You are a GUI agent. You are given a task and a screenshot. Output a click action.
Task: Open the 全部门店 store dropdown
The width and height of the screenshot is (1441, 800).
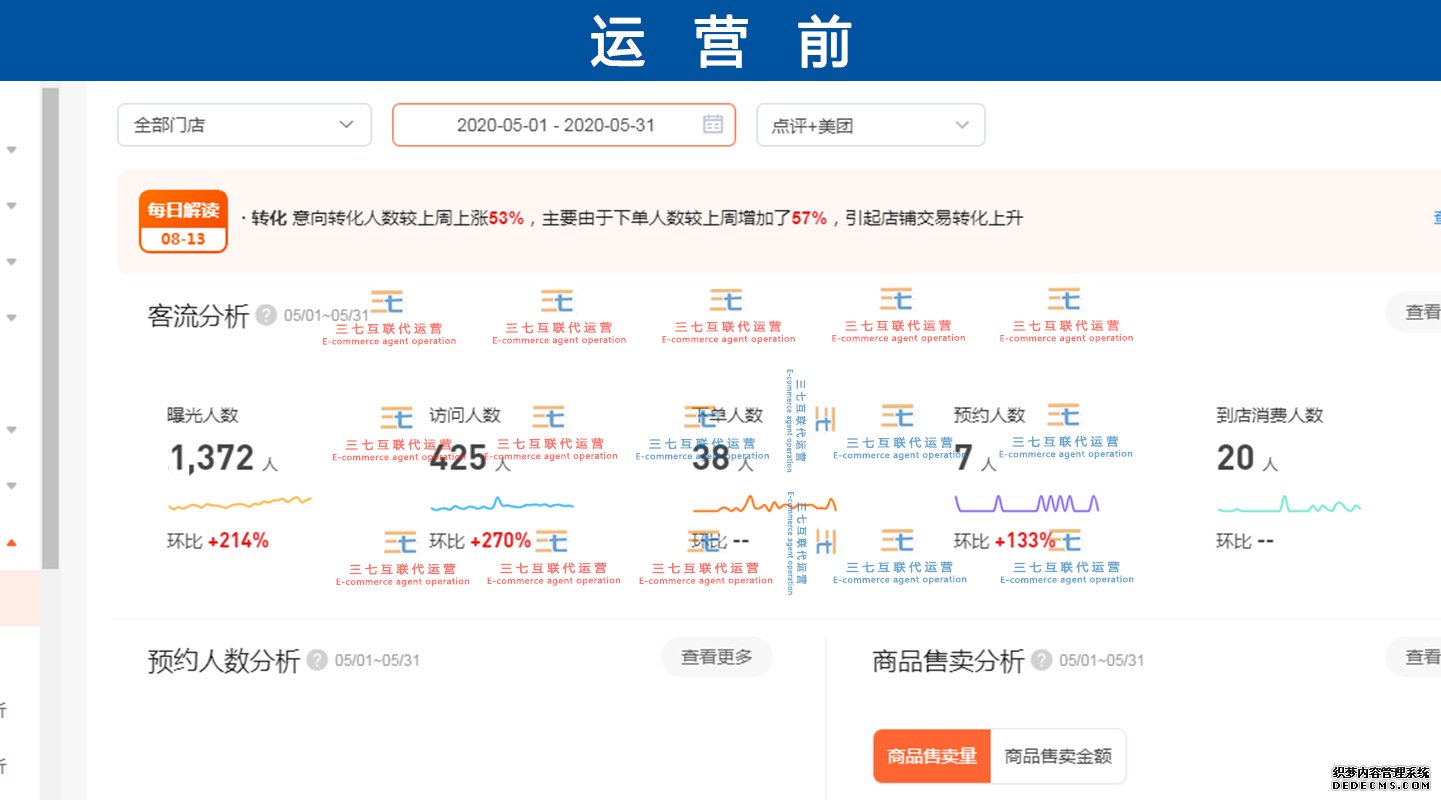(x=244, y=125)
